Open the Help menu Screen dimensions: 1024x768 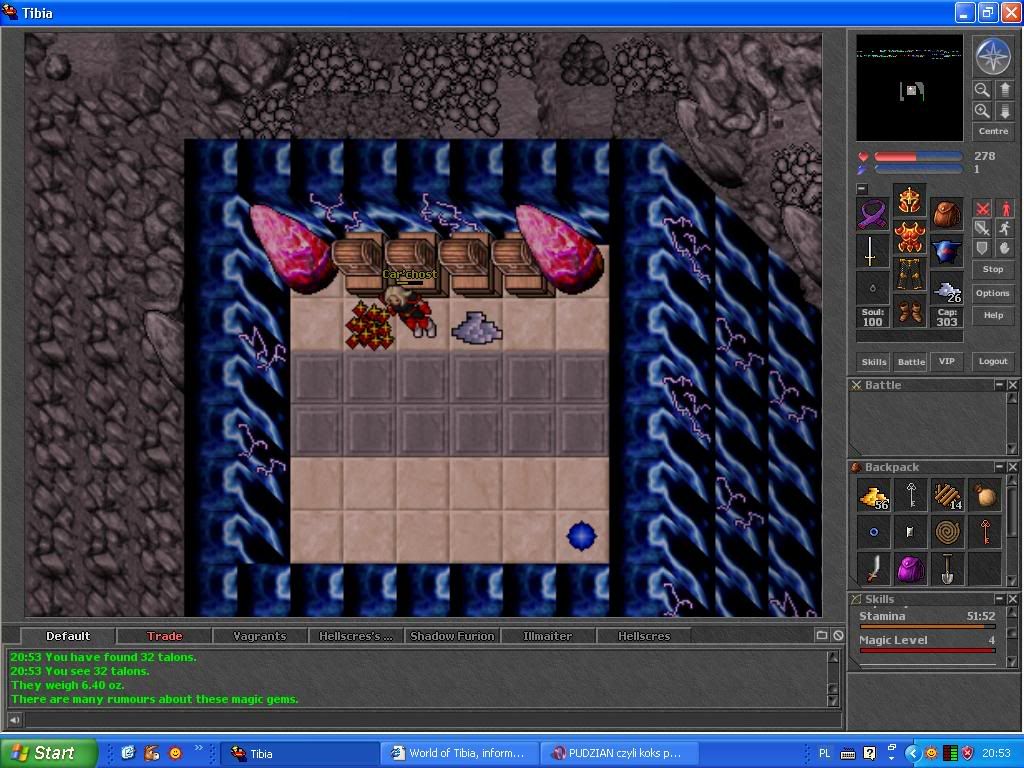tap(993, 315)
